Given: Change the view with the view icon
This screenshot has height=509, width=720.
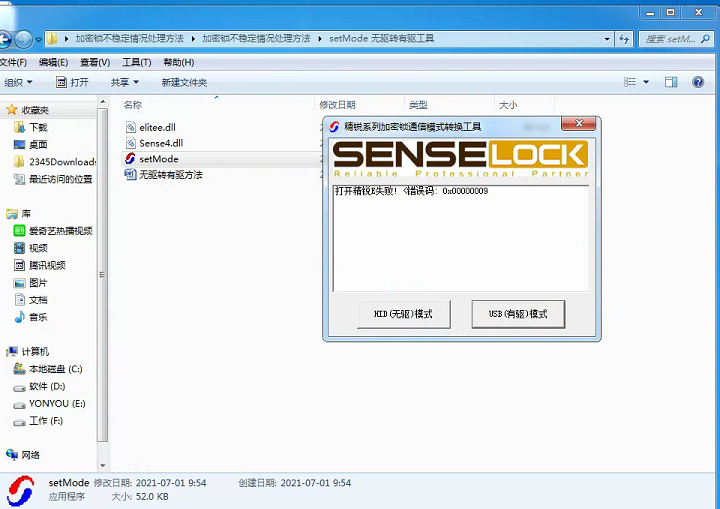Looking at the screenshot, I should 630,82.
